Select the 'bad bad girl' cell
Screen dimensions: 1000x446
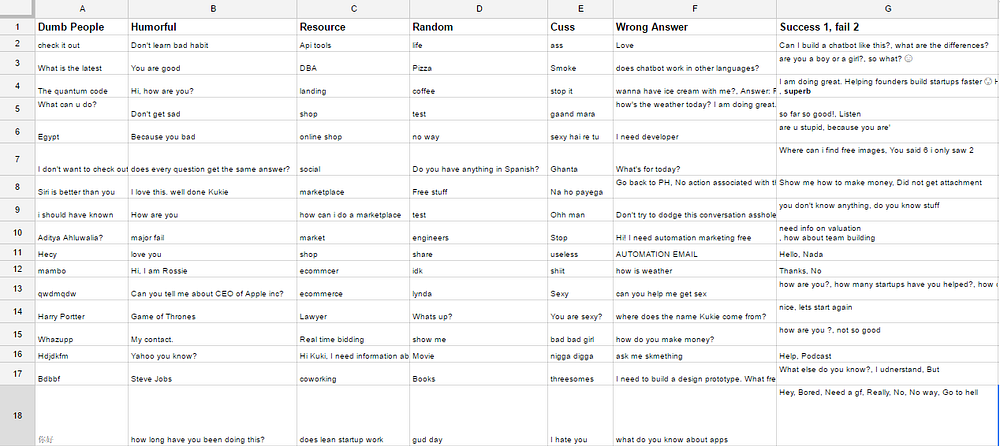[x=580, y=334]
